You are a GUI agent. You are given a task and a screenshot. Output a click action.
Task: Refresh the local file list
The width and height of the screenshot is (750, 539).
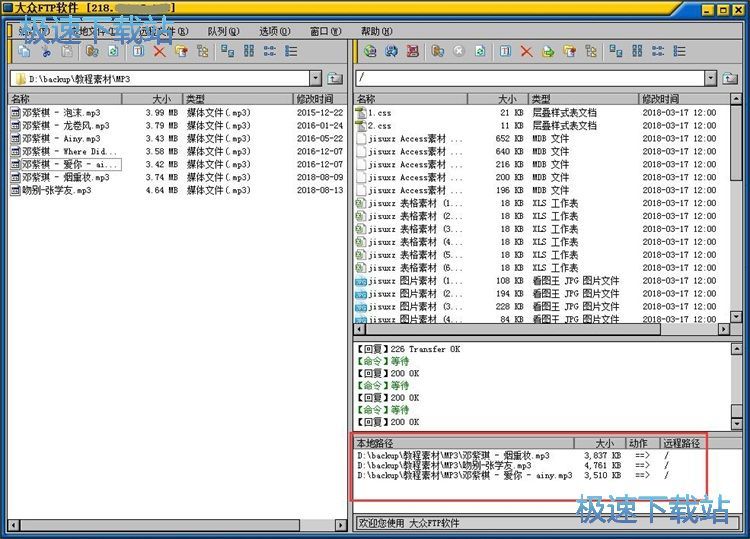(113, 51)
